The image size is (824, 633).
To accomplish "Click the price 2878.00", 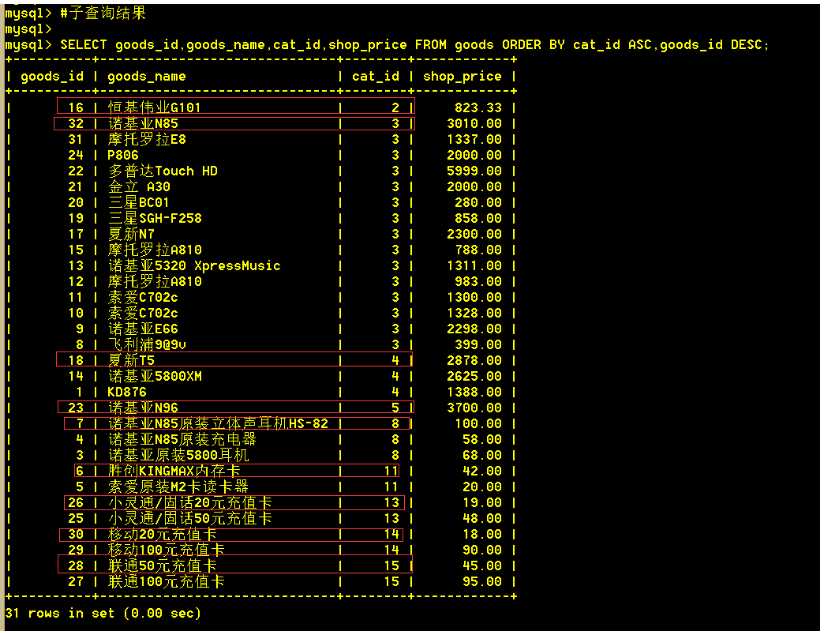I will [474, 360].
